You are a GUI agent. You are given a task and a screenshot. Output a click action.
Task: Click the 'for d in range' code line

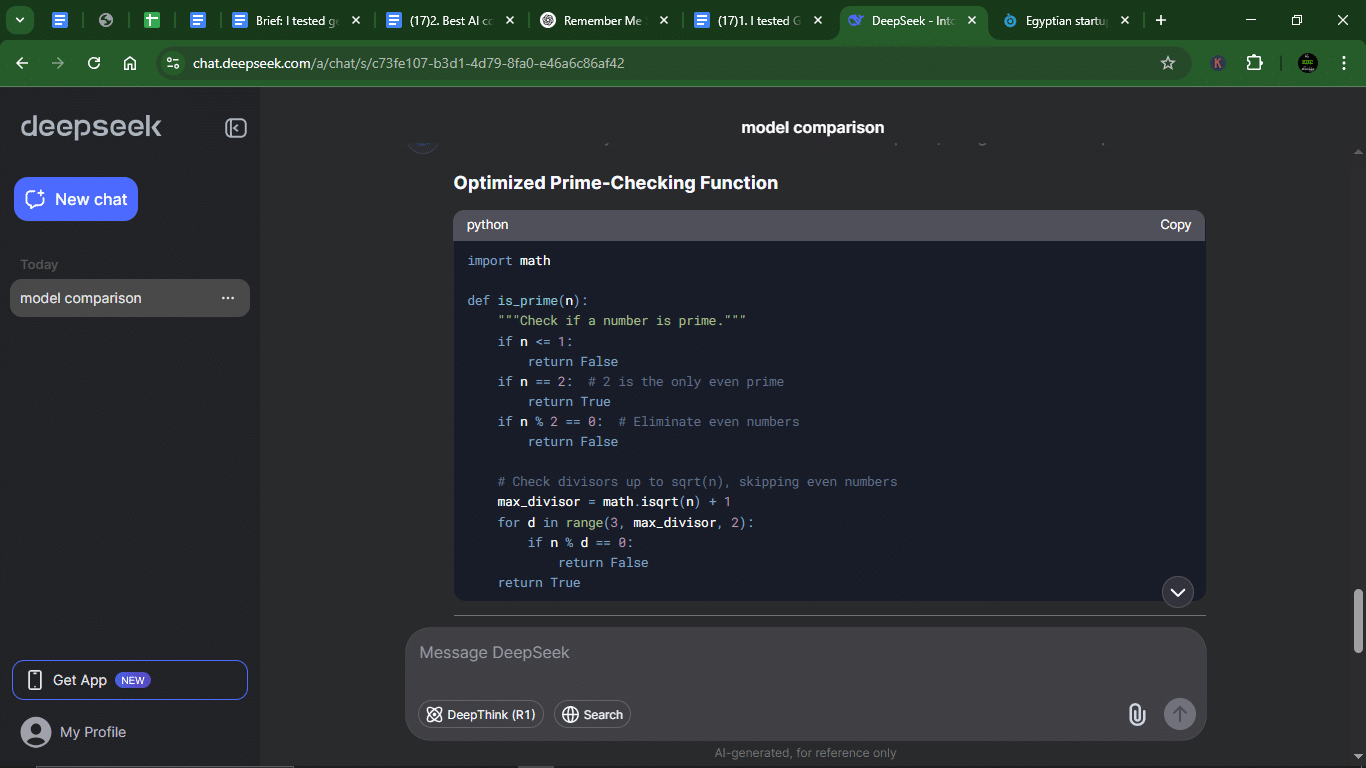point(626,522)
